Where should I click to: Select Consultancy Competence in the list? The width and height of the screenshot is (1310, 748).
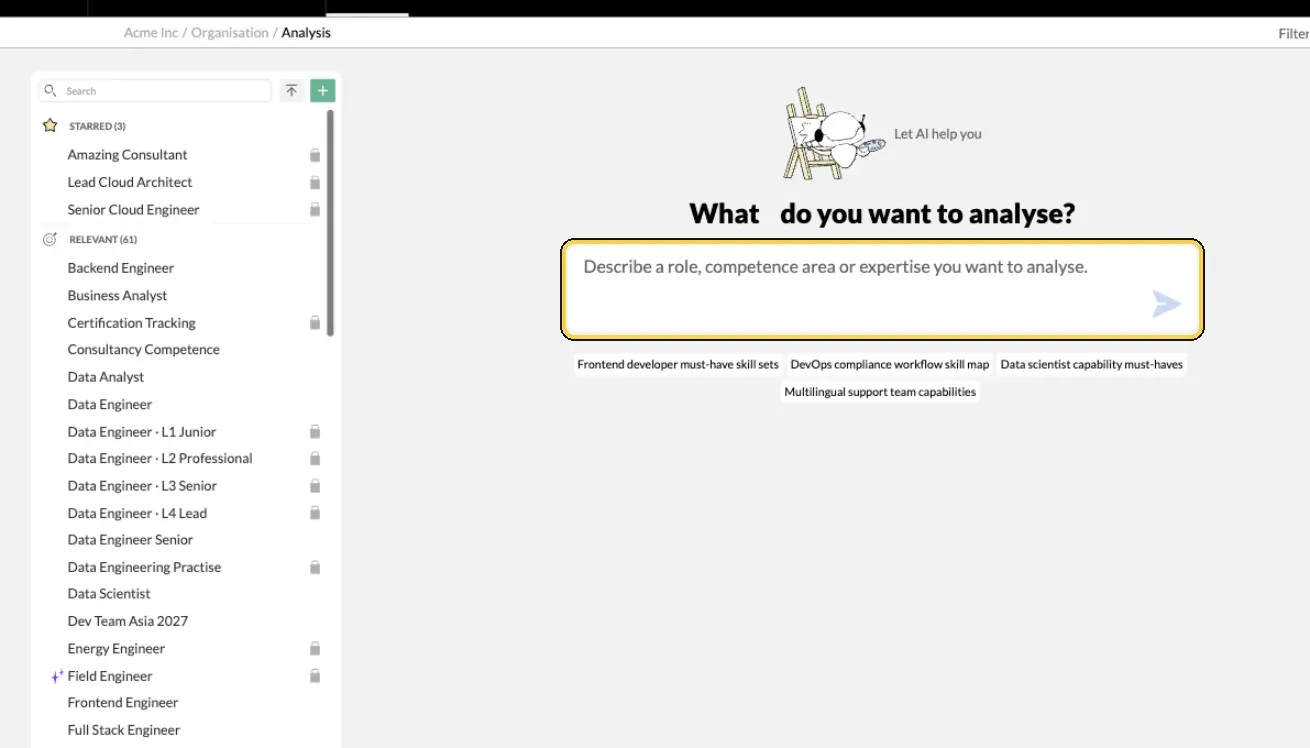click(x=143, y=350)
